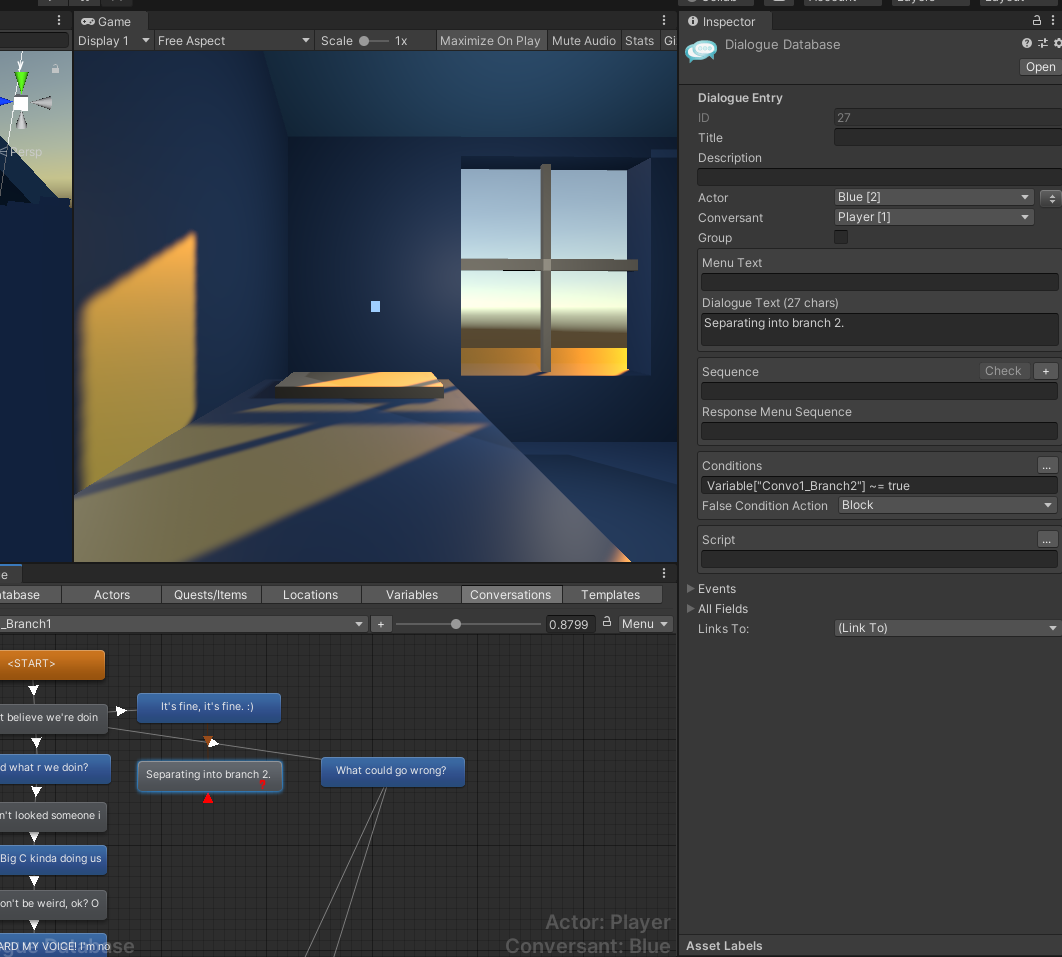This screenshot has height=957, width=1062.
Task: Open the Actor dropdown showing Blue [2]
Action: (x=933, y=197)
